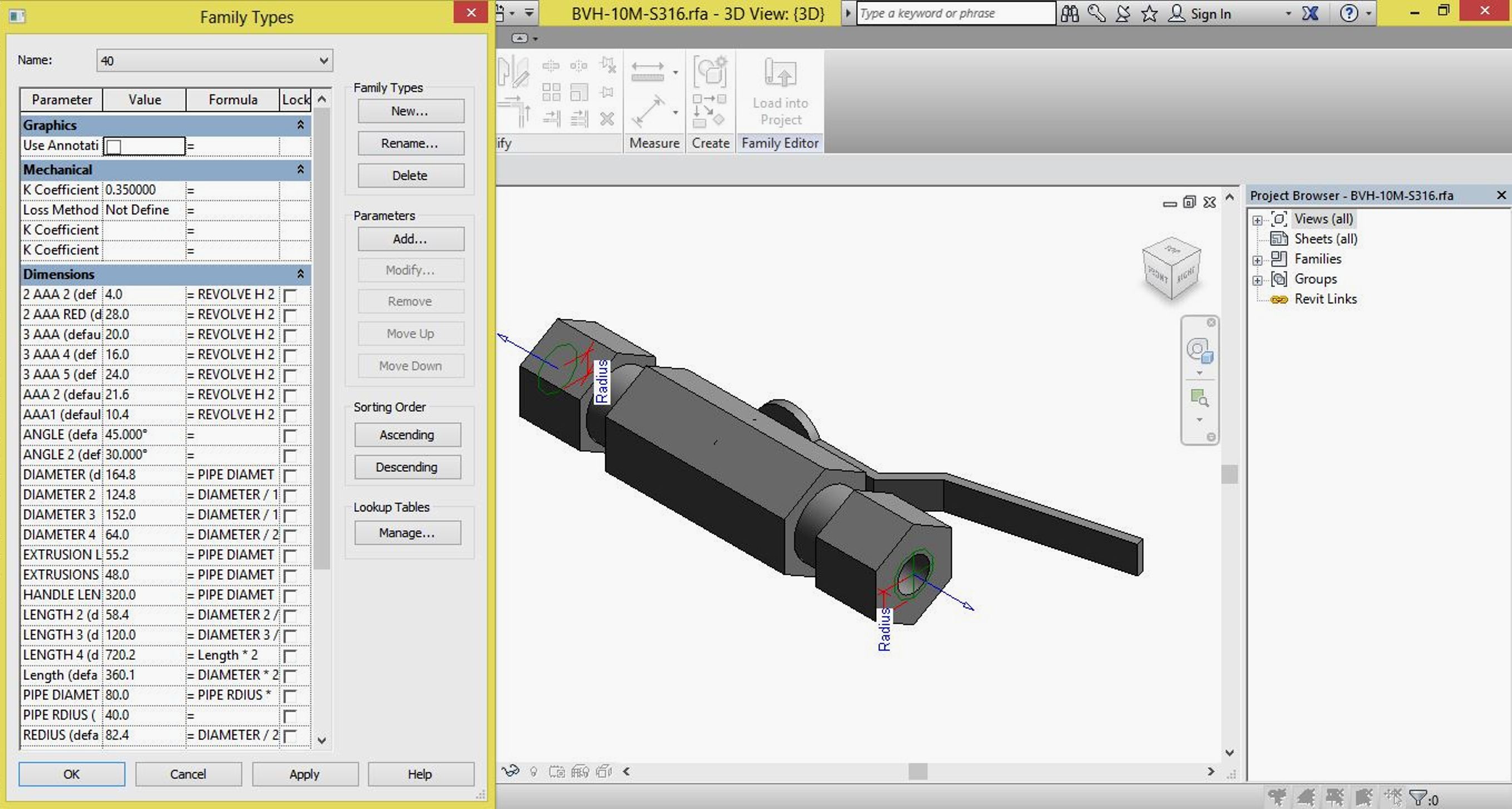This screenshot has height=809, width=1512.
Task: Click Apply in Family Types dialog
Action: coord(305,775)
